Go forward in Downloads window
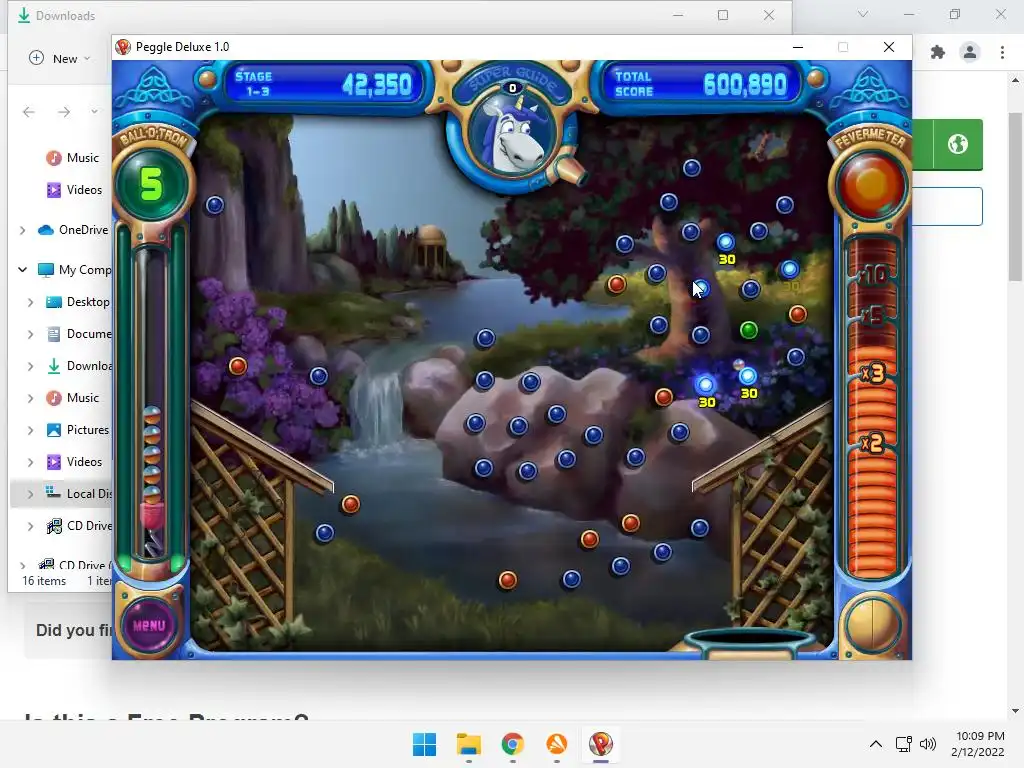This screenshot has width=1024, height=768. coord(64,112)
